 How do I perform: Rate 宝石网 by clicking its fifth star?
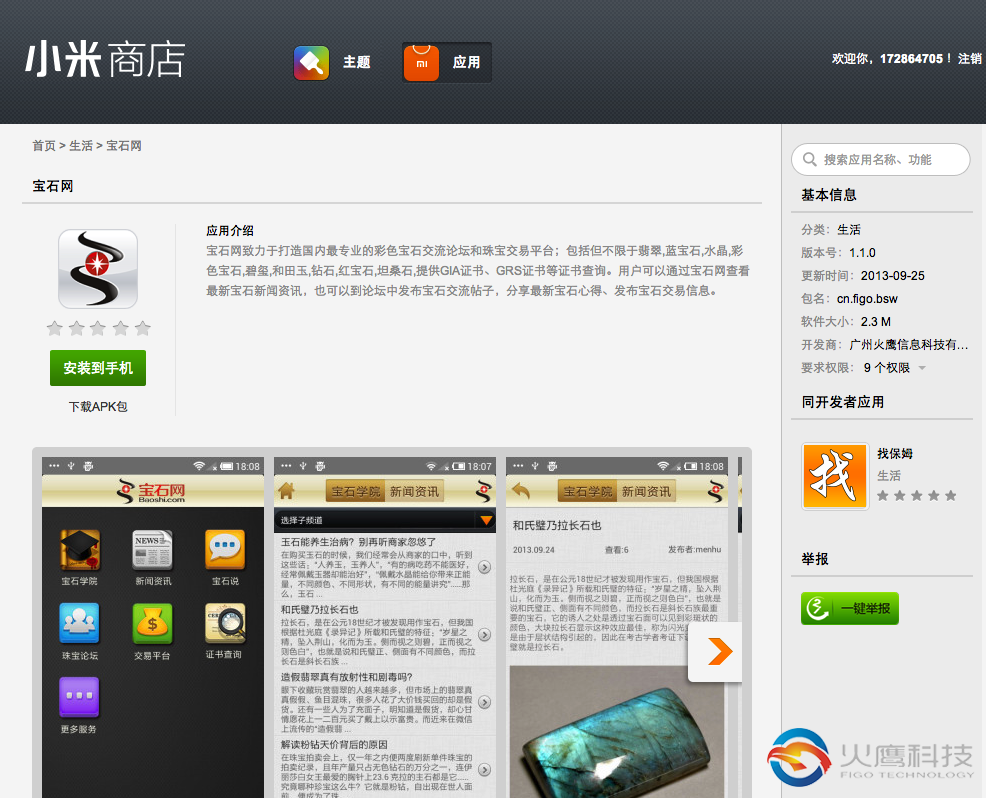(x=141, y=327)
